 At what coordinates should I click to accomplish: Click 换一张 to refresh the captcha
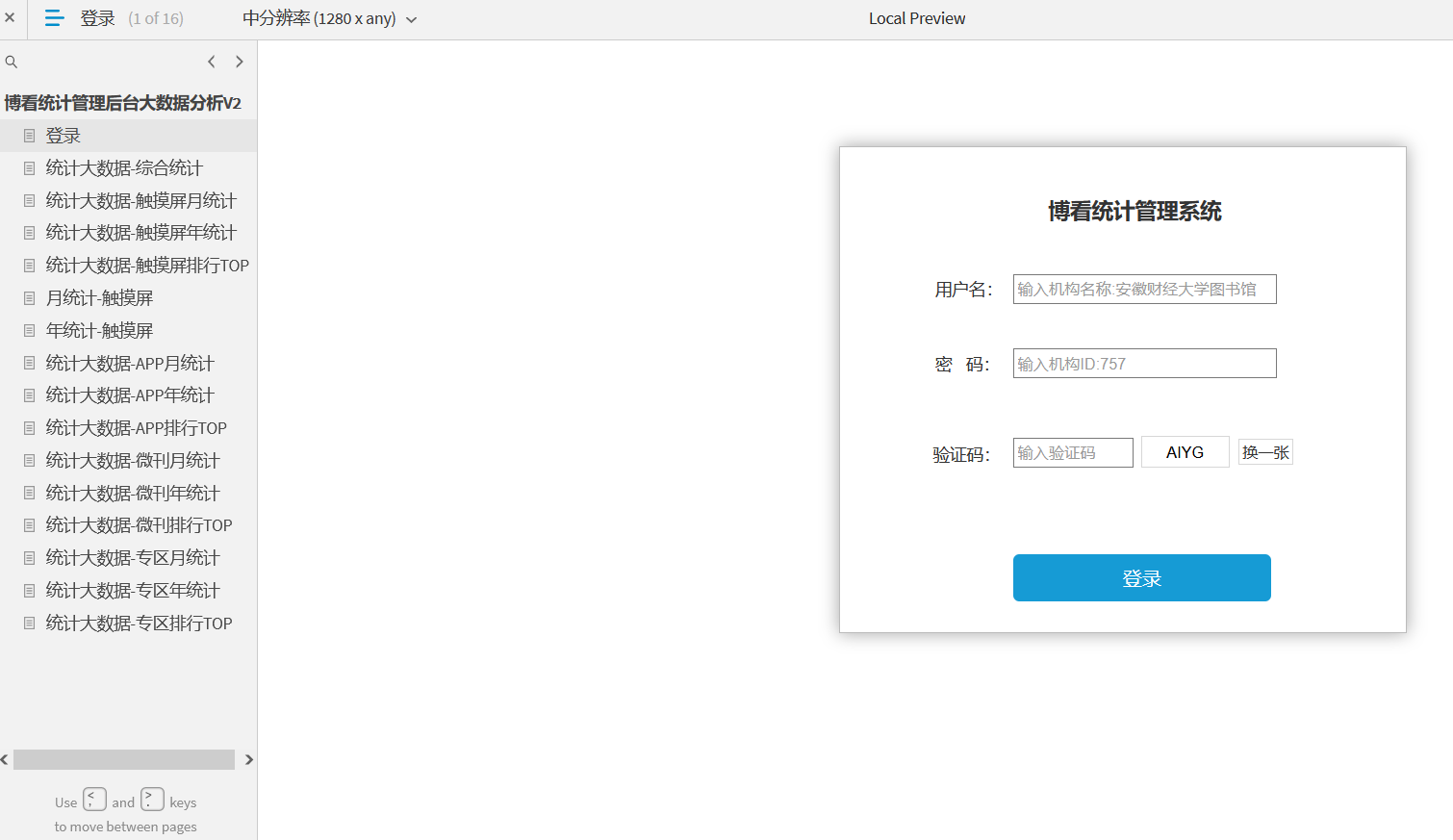pos(1265,452)
